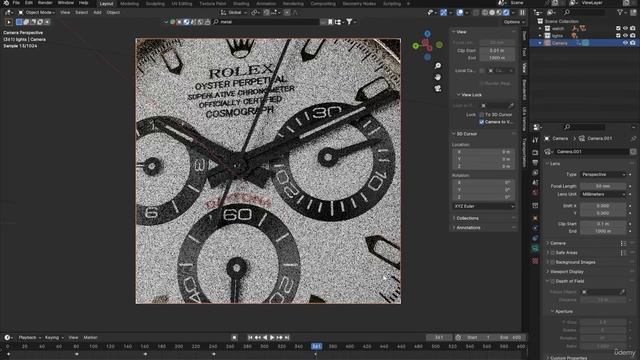Viewport: 640px width, 360px height.
Task: Open the timeline Marker menu
Action: (91, 338)
